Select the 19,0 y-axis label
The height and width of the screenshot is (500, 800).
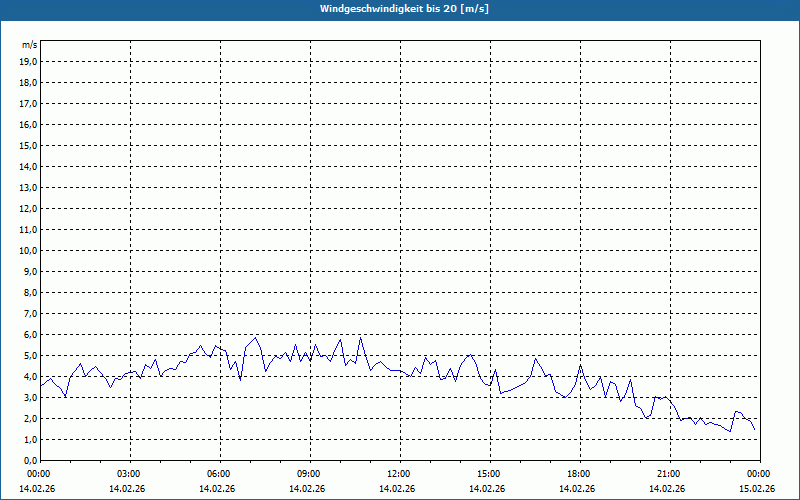pos(29,62)
